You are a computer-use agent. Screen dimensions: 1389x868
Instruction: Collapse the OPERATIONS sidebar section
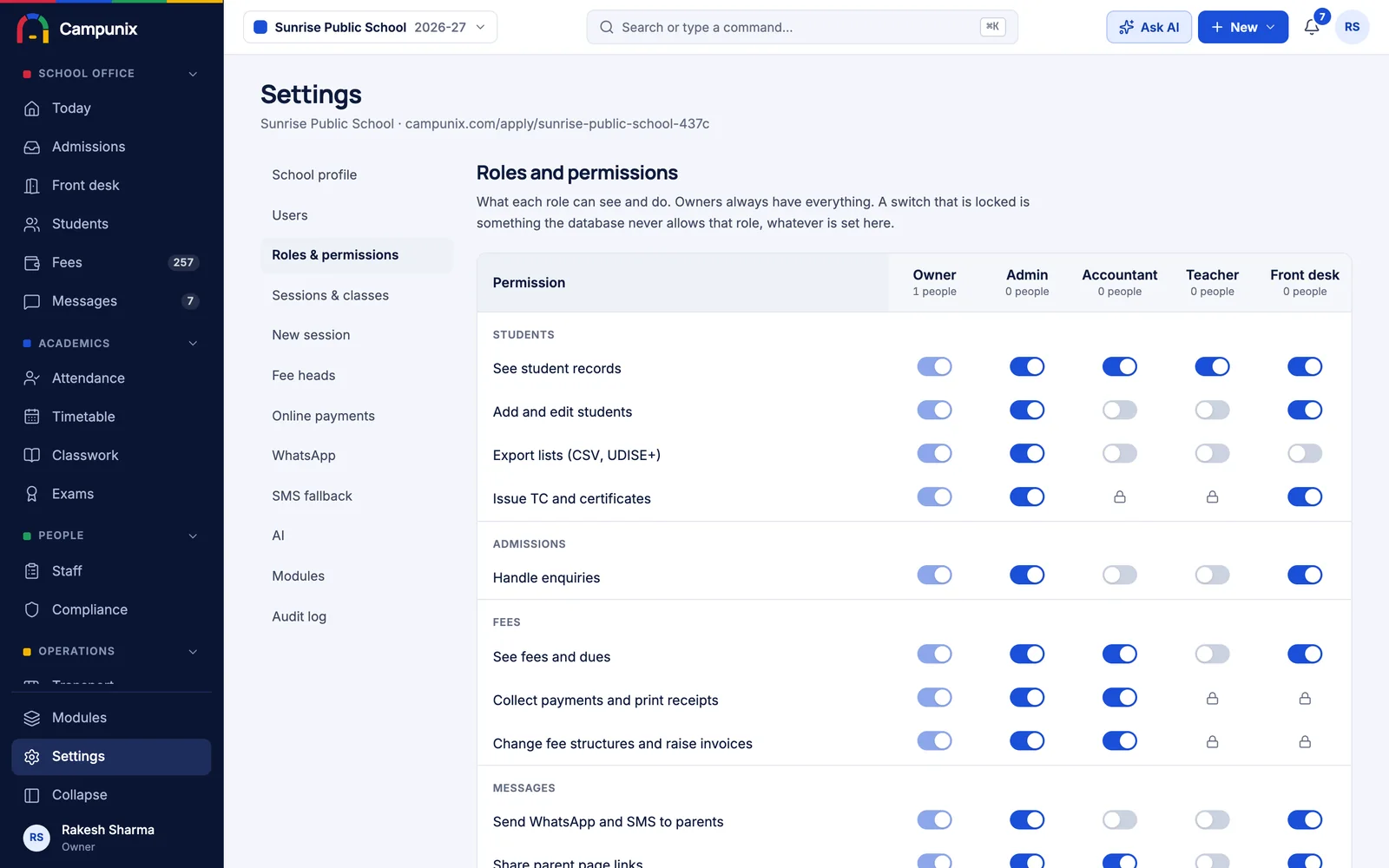(193, 651)
